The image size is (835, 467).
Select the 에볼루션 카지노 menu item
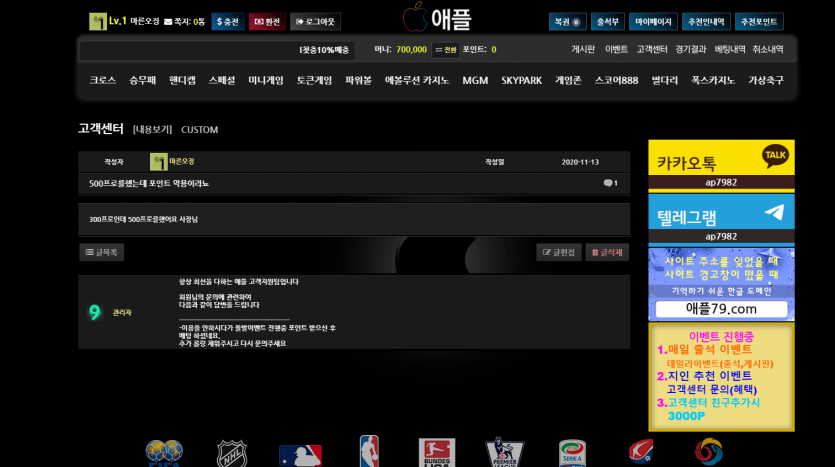point(417,80)
